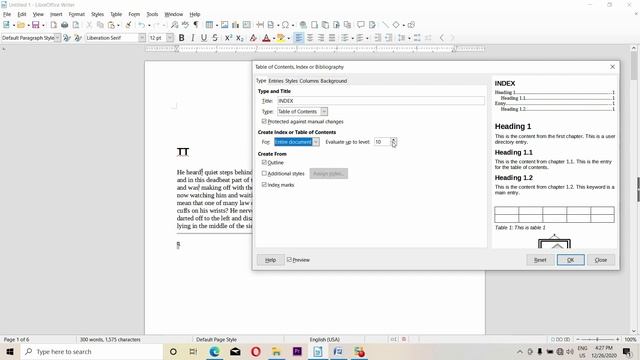Image resolution: width=640 pixels, height=360 pixels.
Task: Toggle the Index marks checkbox
Action: point(264,184)
